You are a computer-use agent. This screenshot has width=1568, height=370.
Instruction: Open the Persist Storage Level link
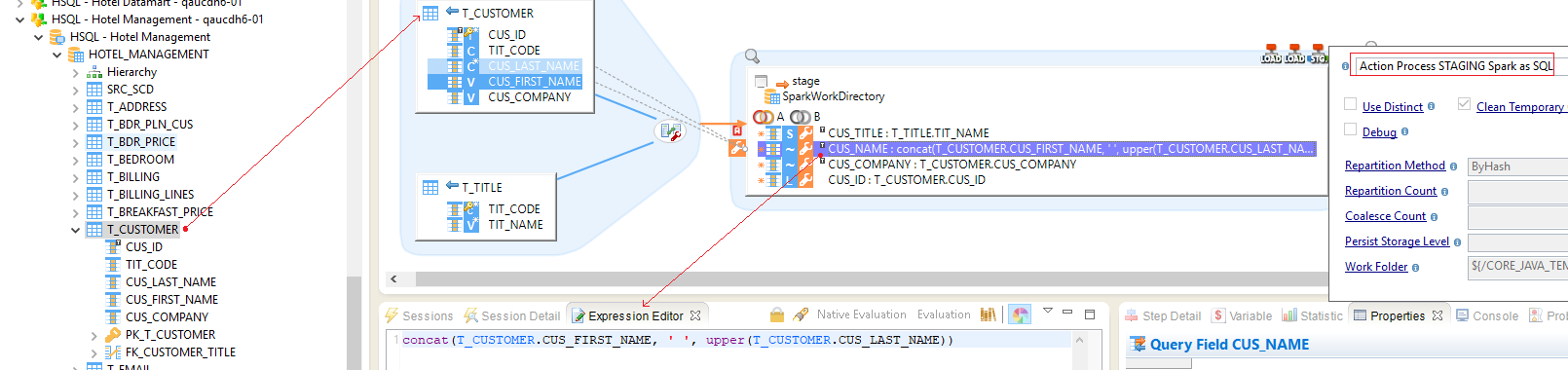1397,241
